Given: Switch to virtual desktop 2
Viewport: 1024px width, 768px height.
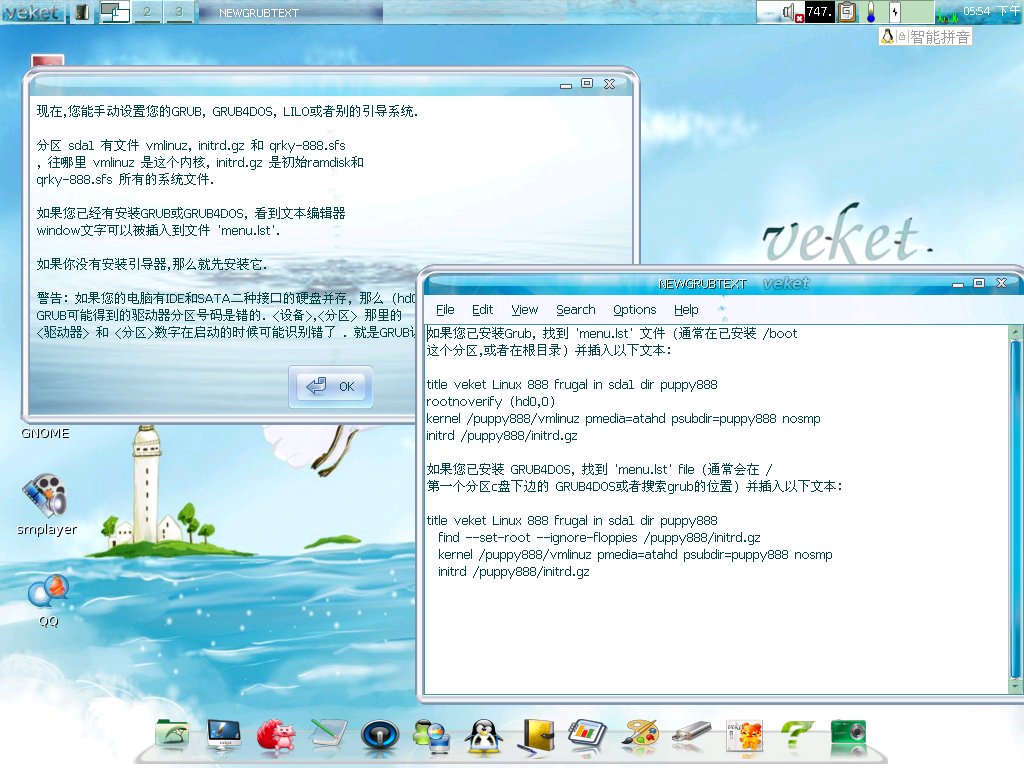Looking at the screenshot, I should pos(147,12).
